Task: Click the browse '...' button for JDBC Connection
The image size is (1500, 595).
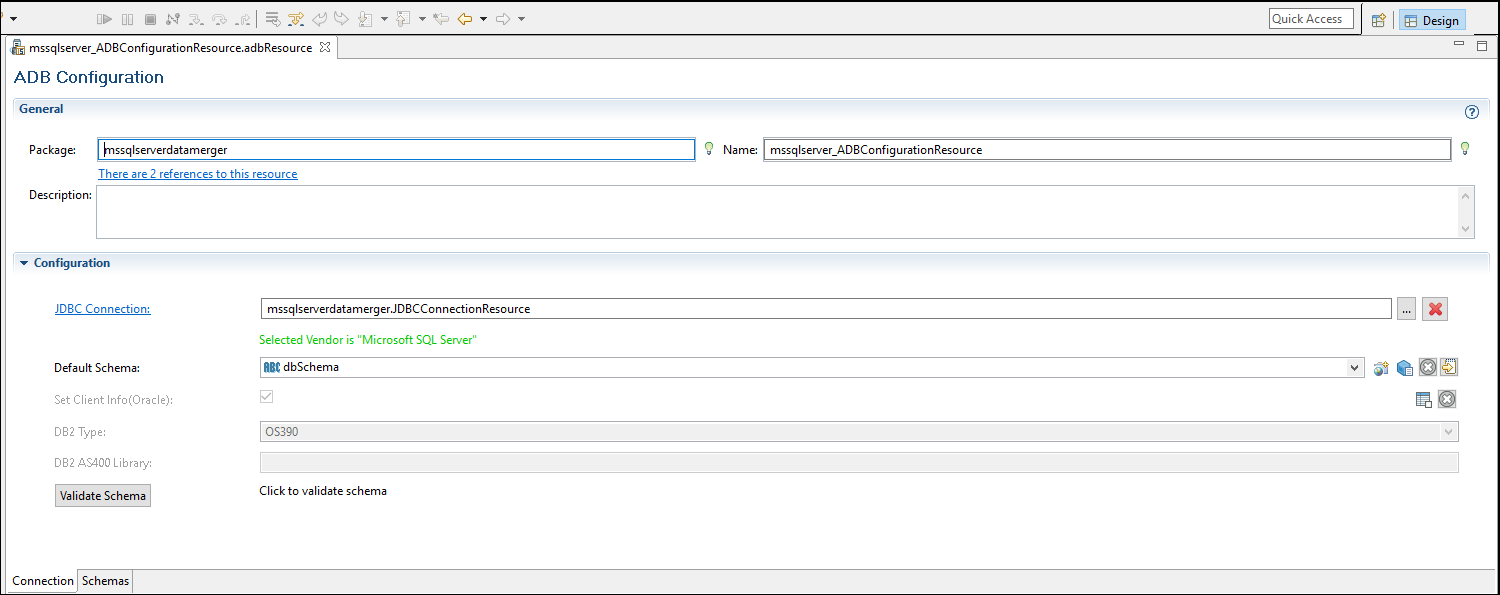Action: click(1406, 309)
